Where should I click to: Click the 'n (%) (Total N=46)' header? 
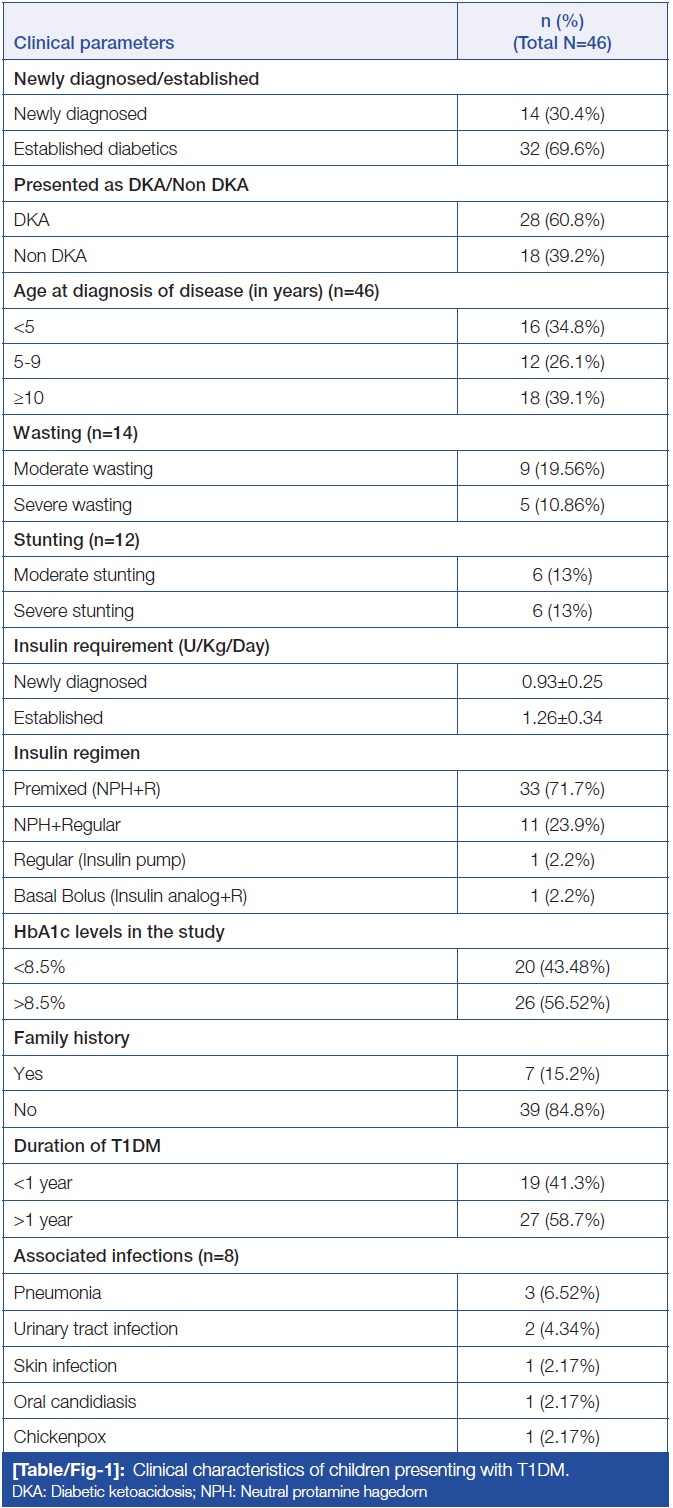point(561,32)
